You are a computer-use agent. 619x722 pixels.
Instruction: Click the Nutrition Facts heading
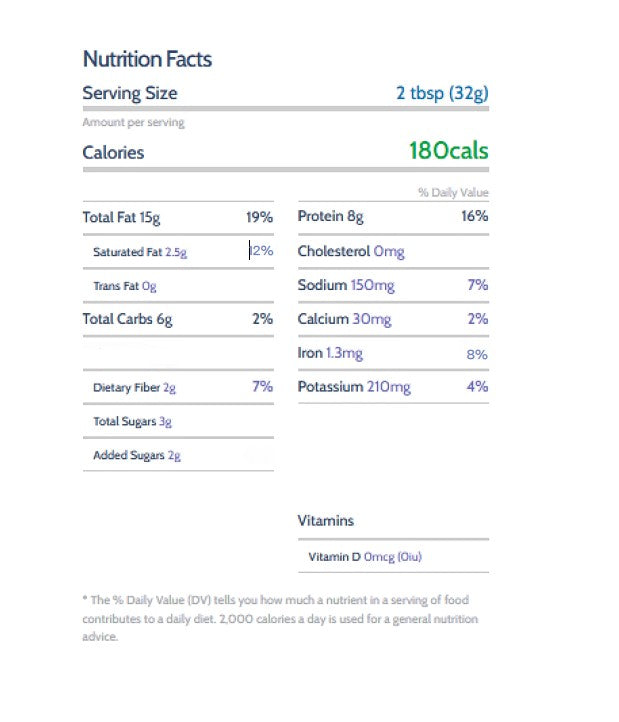(147, 59)
